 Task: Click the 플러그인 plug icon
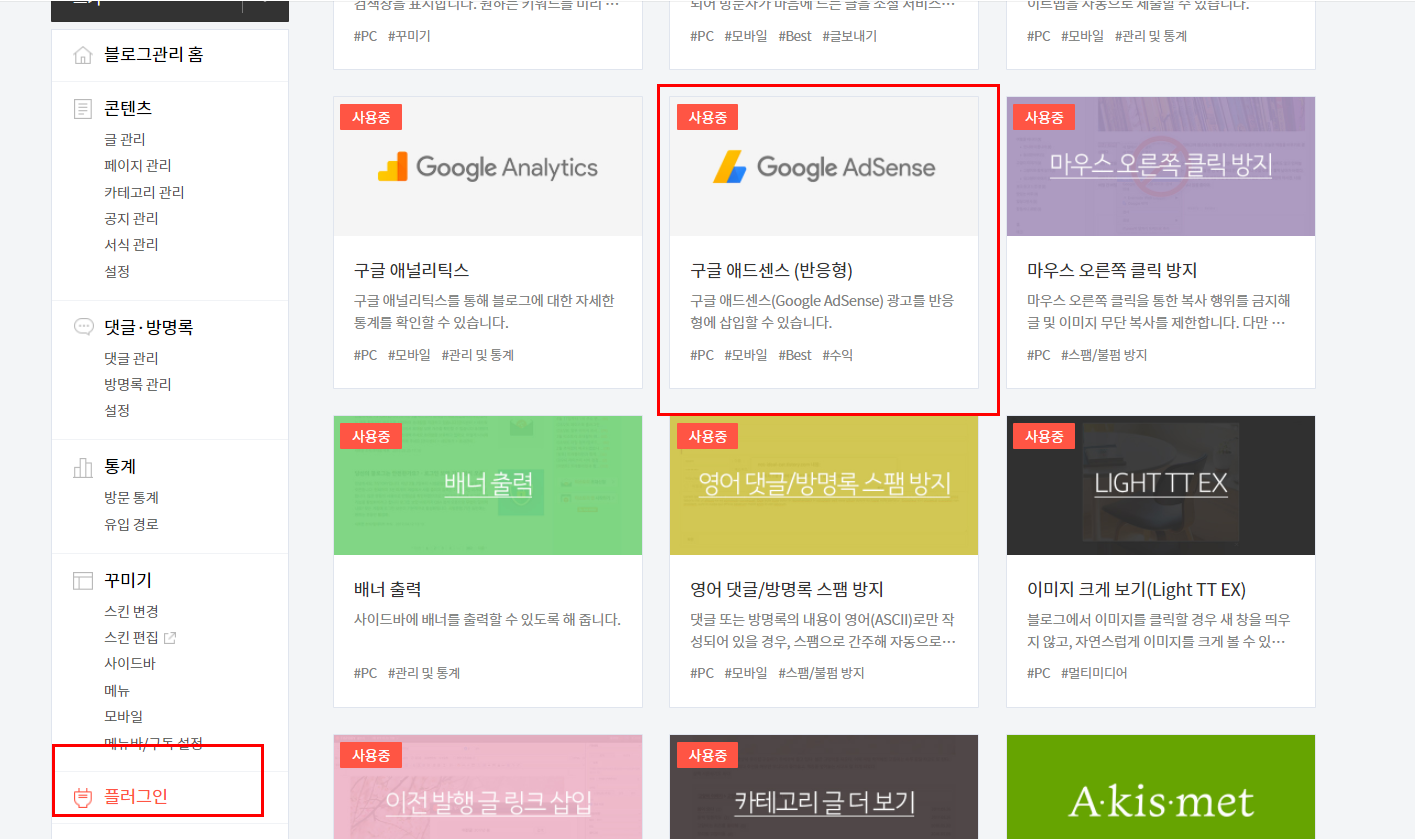[x=83, y=797]
